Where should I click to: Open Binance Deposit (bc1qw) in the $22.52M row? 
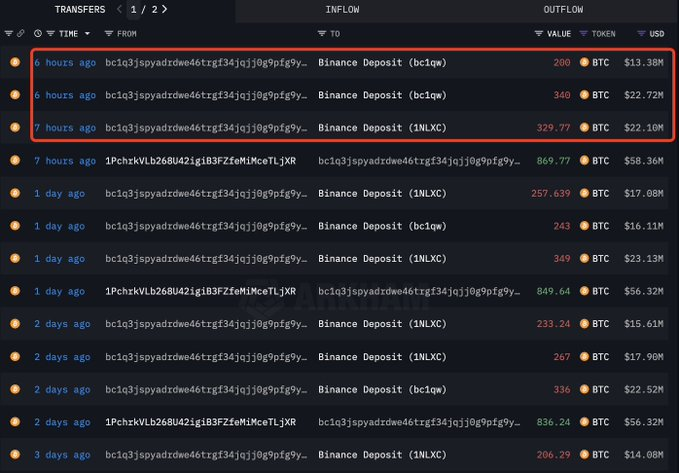pyautogui.click(x=382, y=389)
